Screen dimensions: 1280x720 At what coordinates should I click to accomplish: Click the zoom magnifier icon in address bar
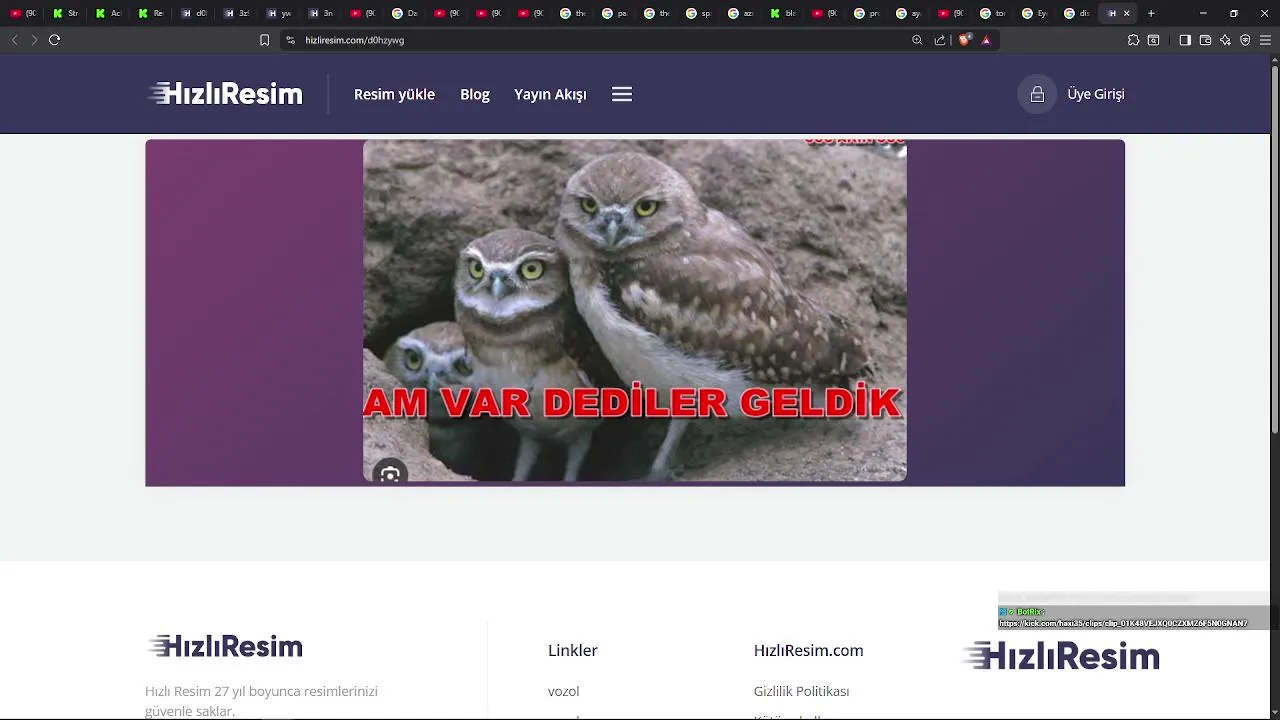(x=917, y=40)
